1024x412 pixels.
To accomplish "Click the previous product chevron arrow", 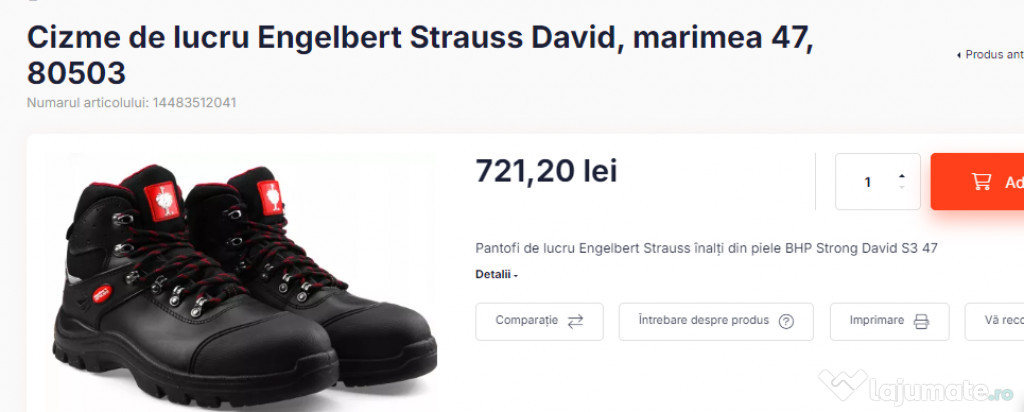I will [959, 55].
